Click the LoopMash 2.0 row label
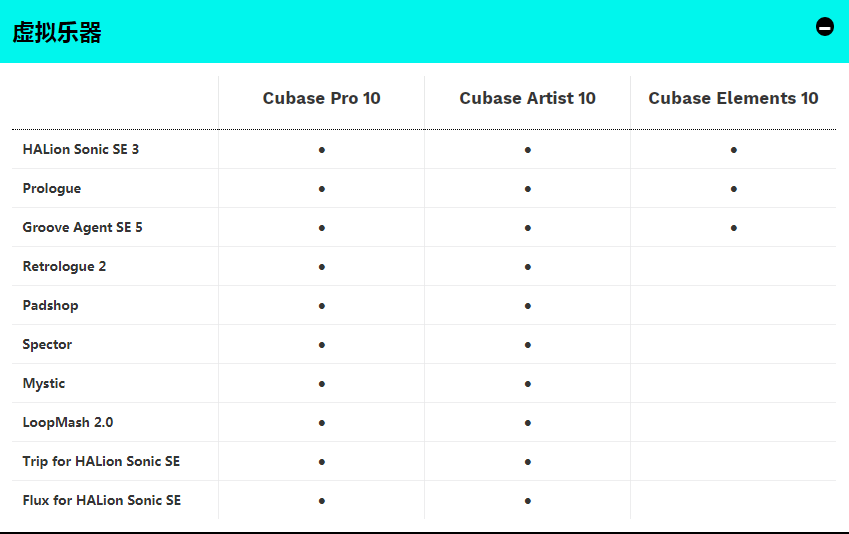Viewport: 849px width, 534px height. click(68, 422)
